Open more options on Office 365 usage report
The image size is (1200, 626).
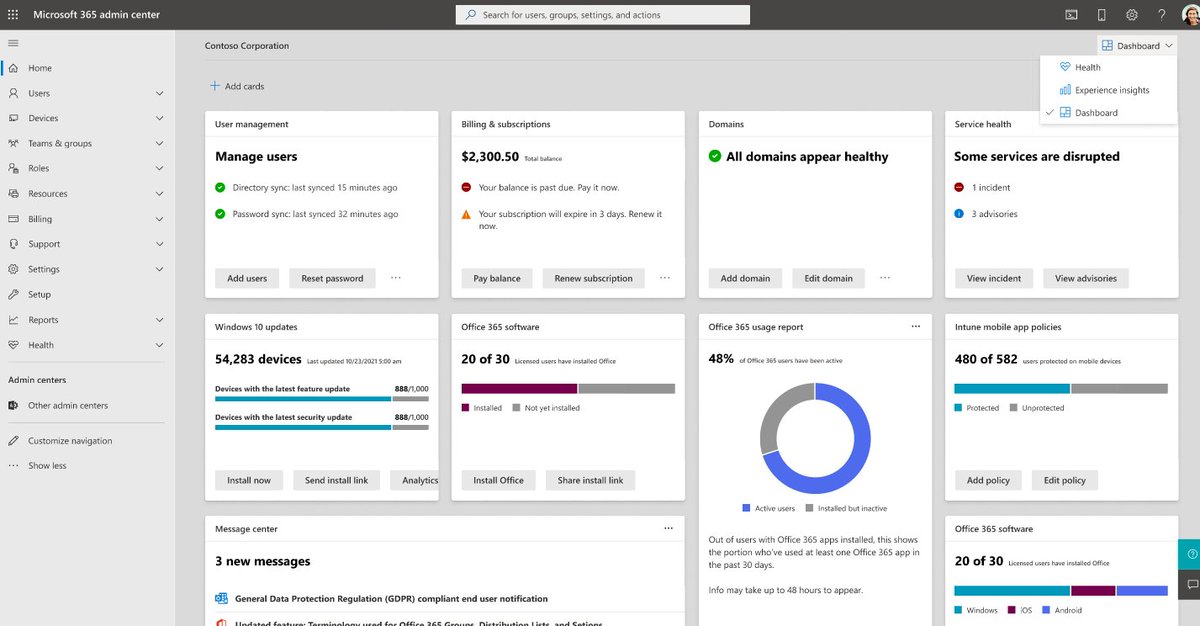(x=915, y=326)
